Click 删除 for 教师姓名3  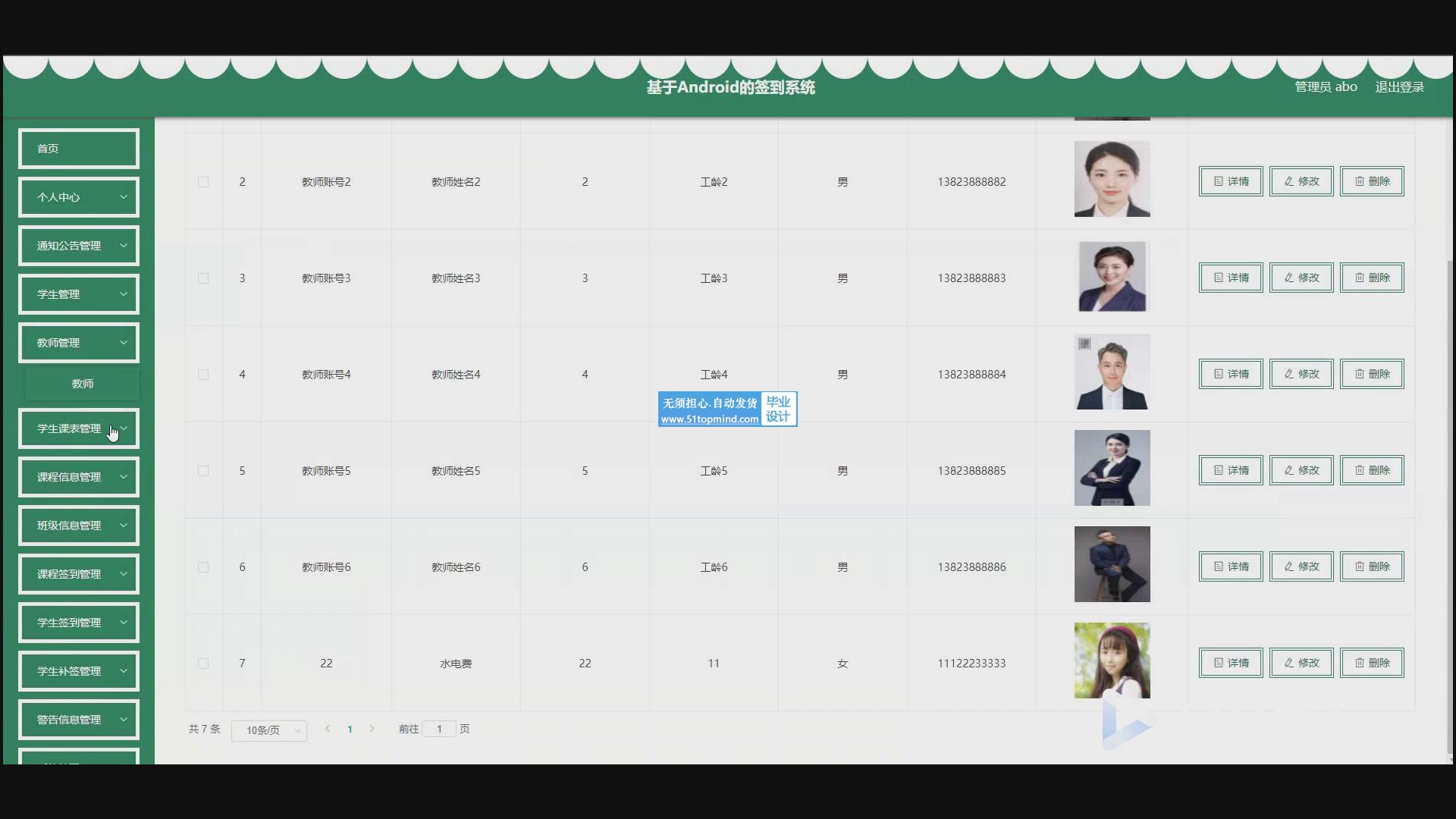[1372, 278]
